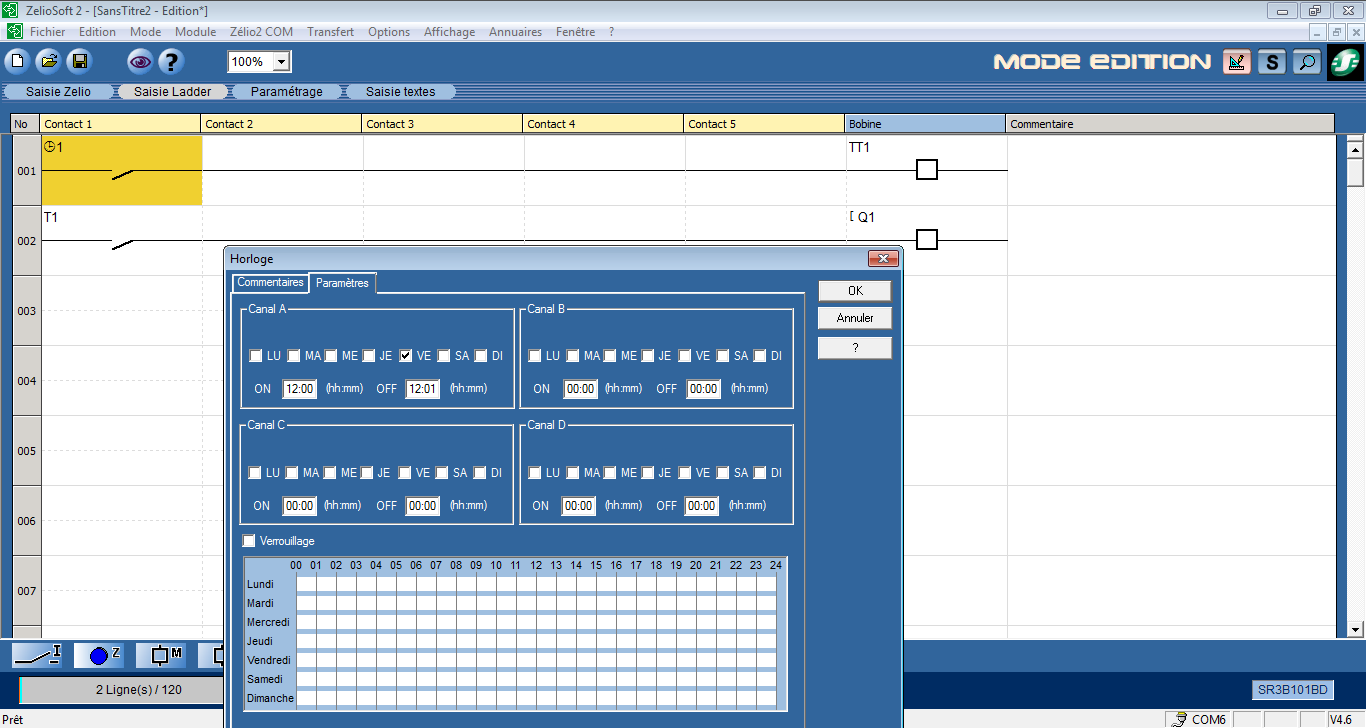Click the New file toolbar icon
This screenshot has height=728, width=1366.
click(17, 62)
